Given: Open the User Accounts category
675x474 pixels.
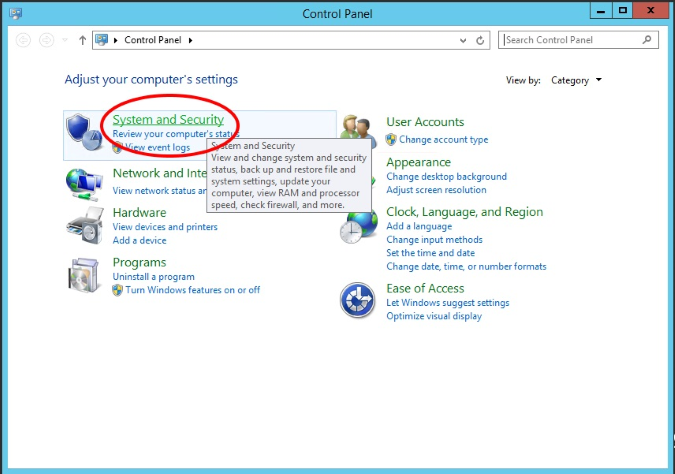Looking at the screenshot, I should pos(425,122).
